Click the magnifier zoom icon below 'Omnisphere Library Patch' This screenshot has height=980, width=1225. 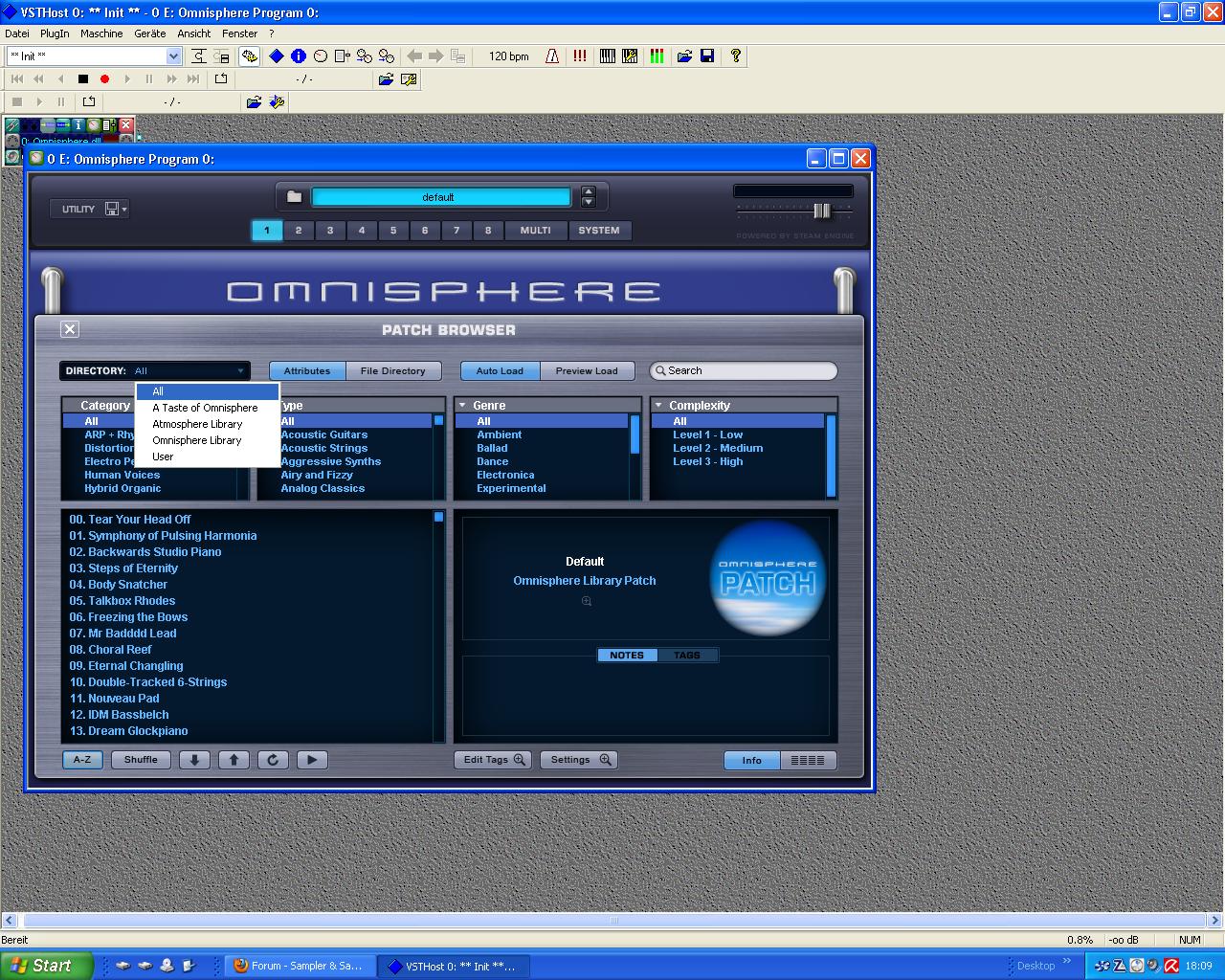[587, 601]
